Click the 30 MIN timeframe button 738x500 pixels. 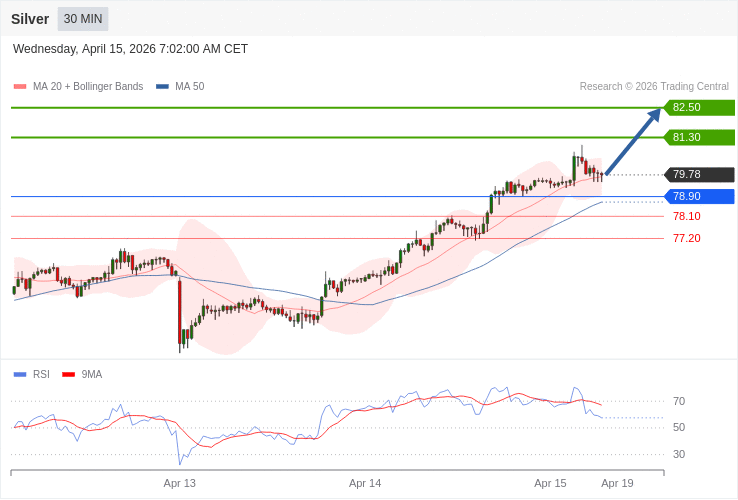pyautogui.click(x=83, y=19)
